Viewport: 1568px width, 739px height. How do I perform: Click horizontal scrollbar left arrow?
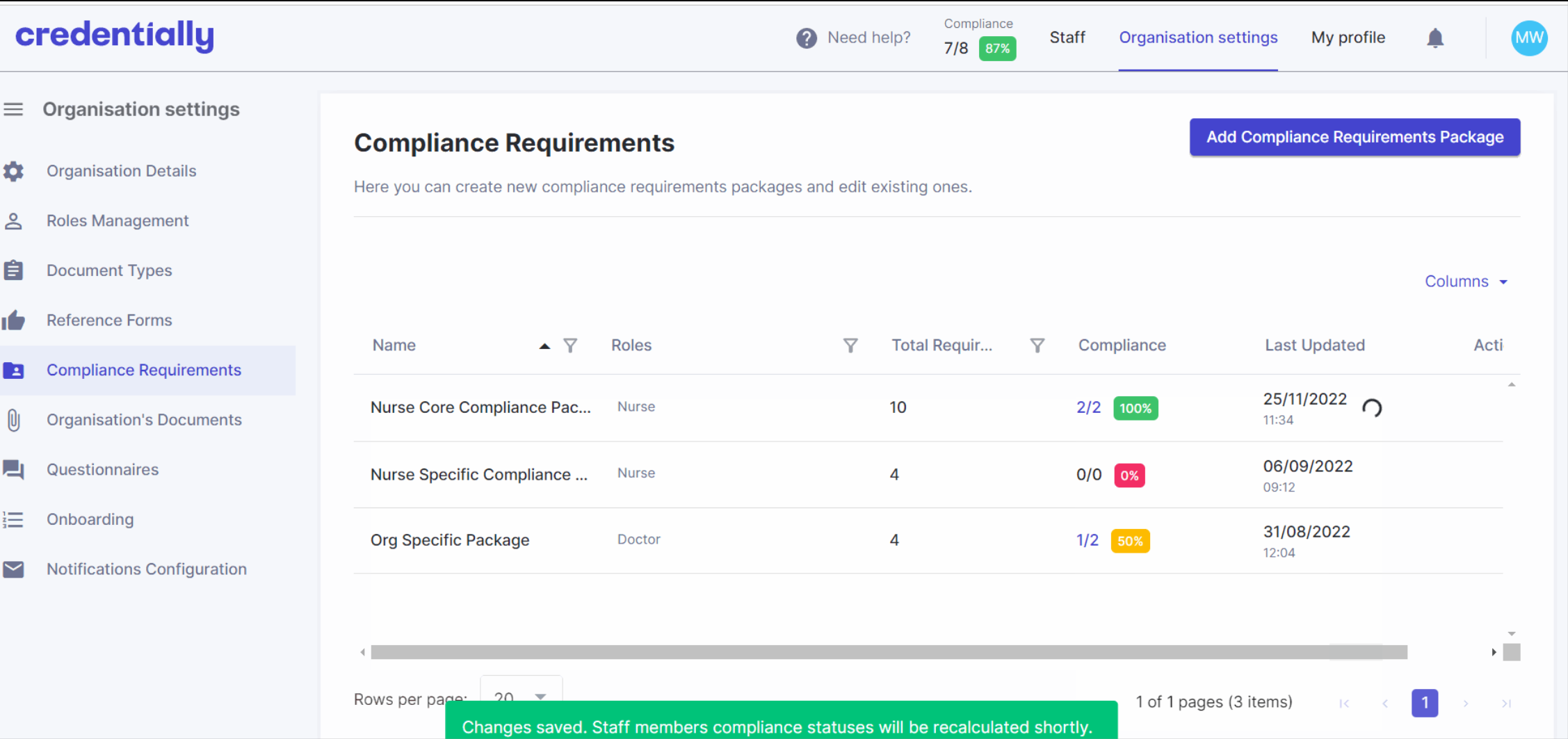click(x=362, y=652)
